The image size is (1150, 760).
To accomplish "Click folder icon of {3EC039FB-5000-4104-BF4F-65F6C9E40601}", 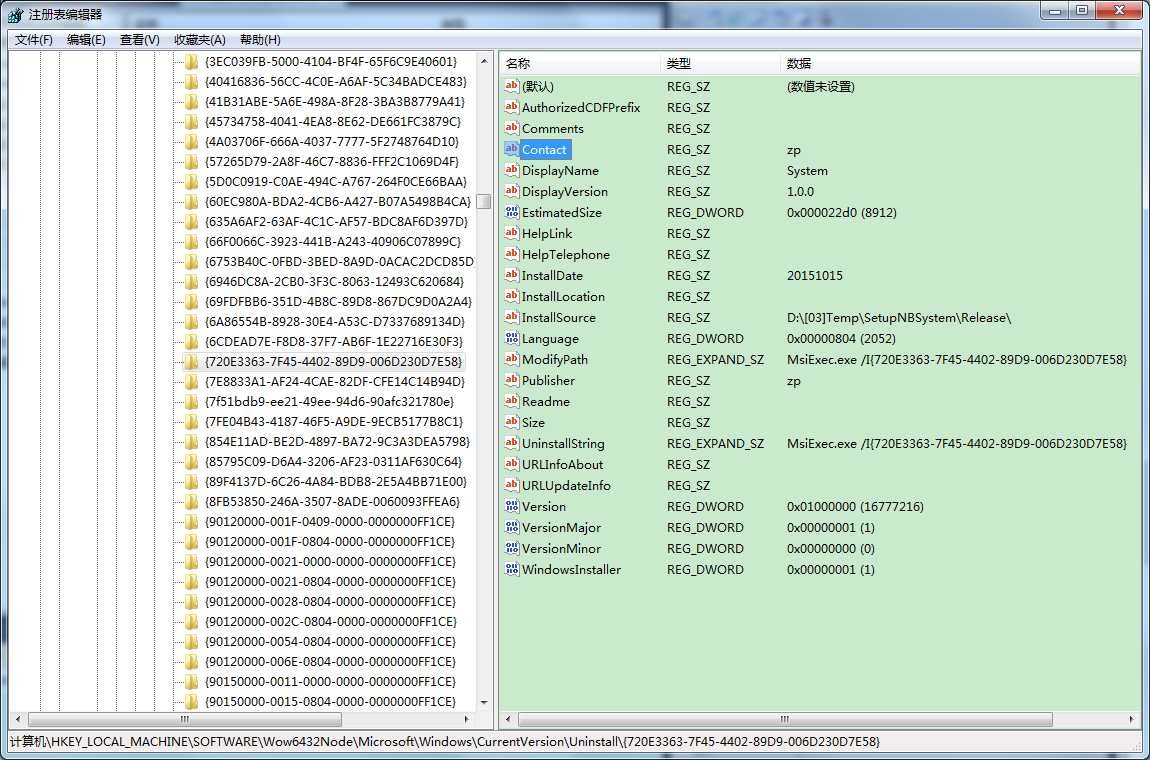I will [191, 62].
